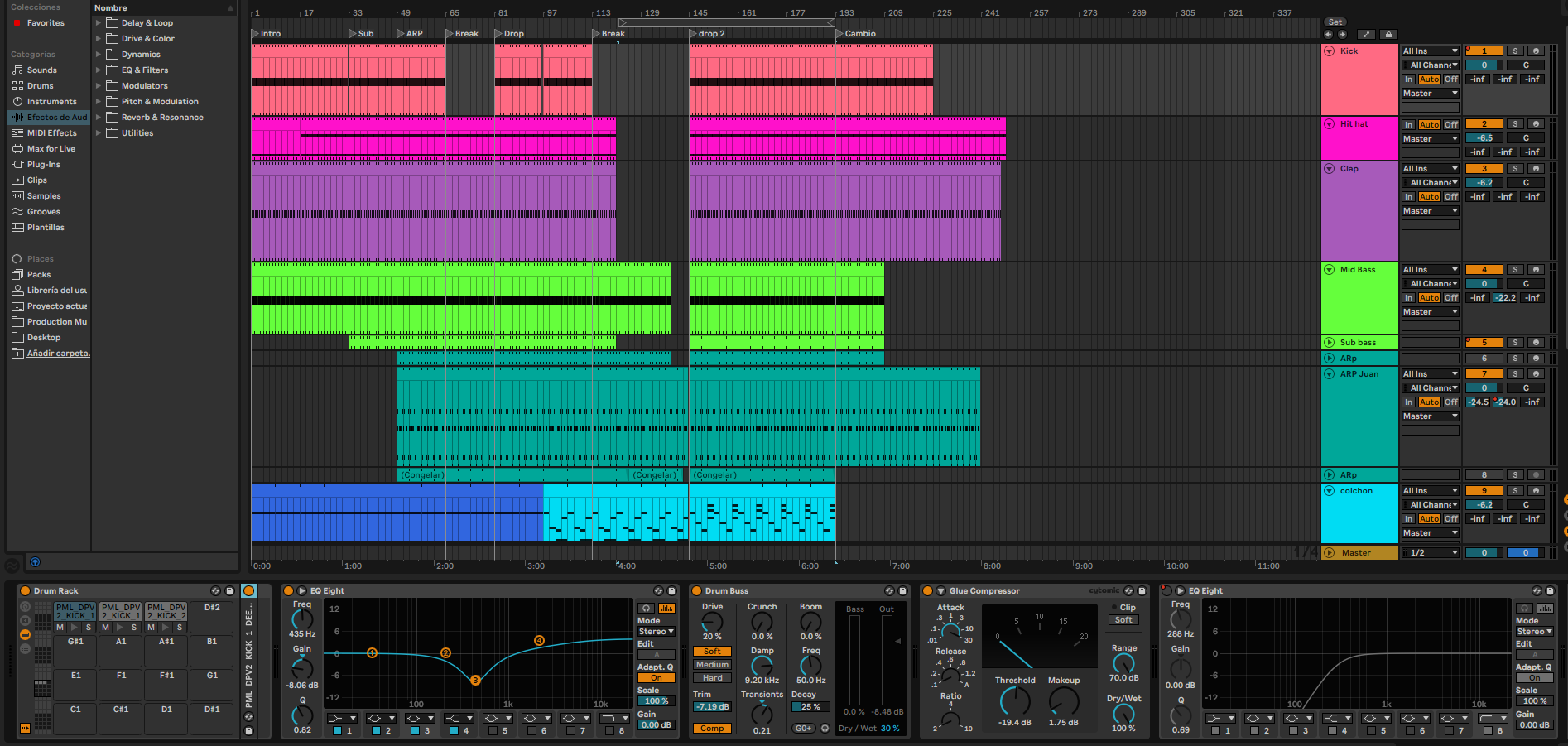Toggle Kick track activator number 1
Screen dimensions: 1568x746
[1484, 51]
